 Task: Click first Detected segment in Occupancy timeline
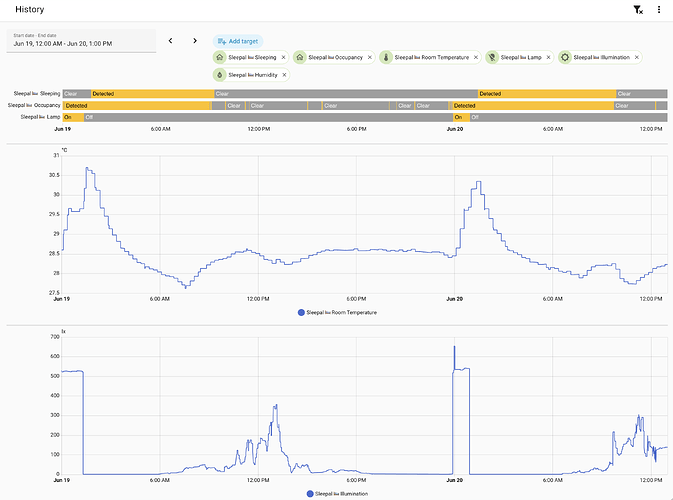pos(137,106)
